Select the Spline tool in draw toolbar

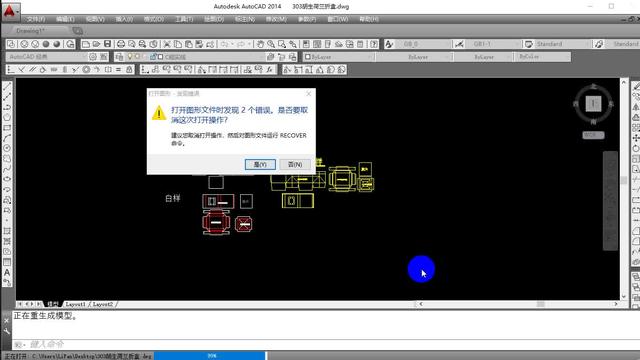click(7, 169)
